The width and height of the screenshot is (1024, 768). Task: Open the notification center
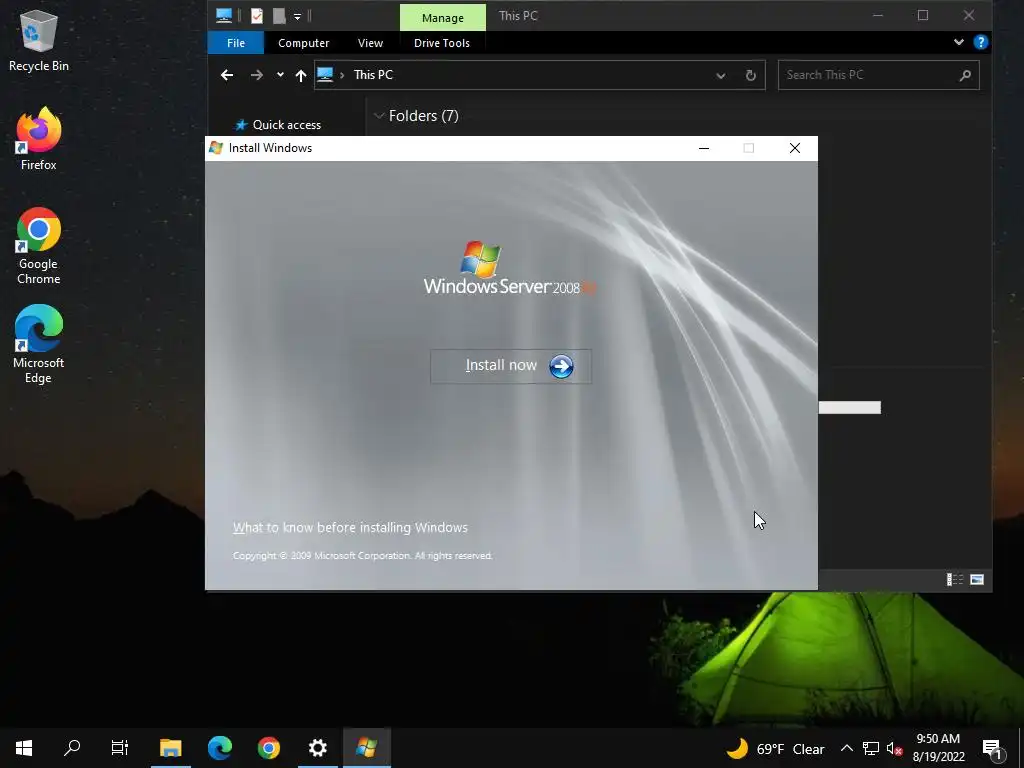[992, 748]
